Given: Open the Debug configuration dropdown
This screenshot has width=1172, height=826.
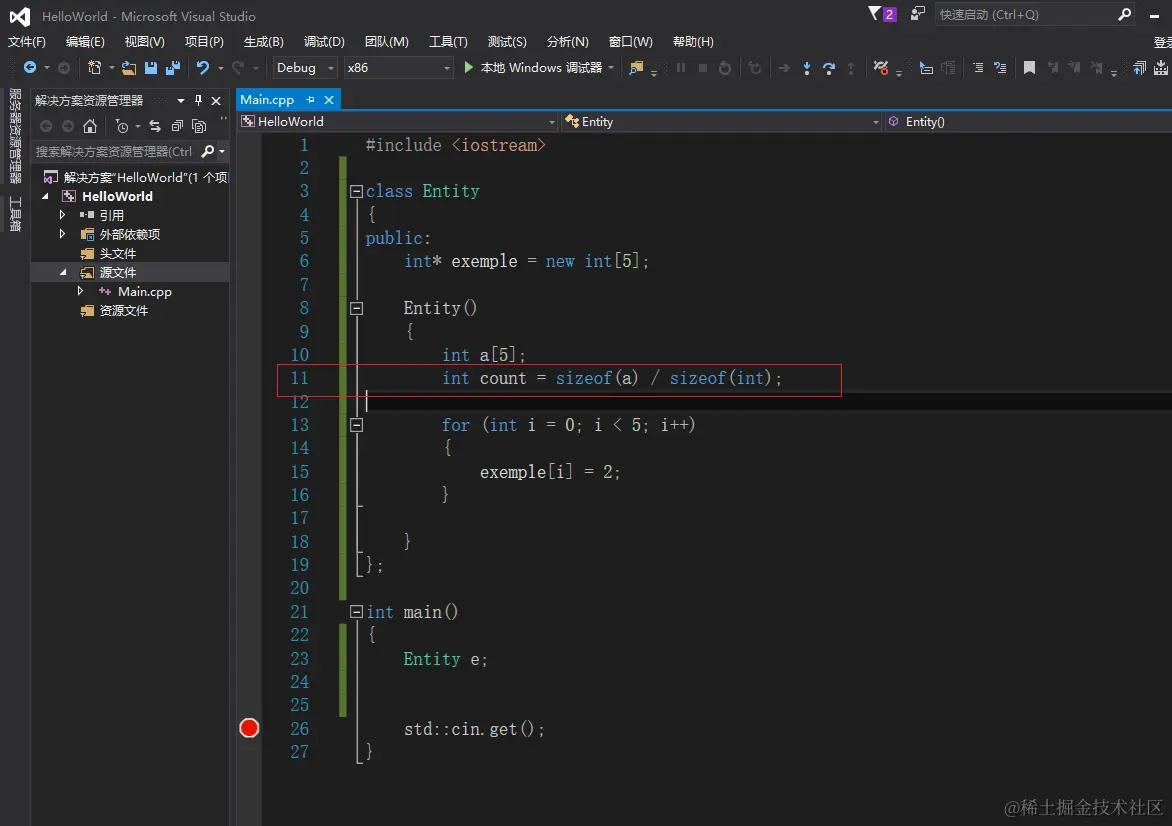Looking at the screenshot, I should coord(304,68).
